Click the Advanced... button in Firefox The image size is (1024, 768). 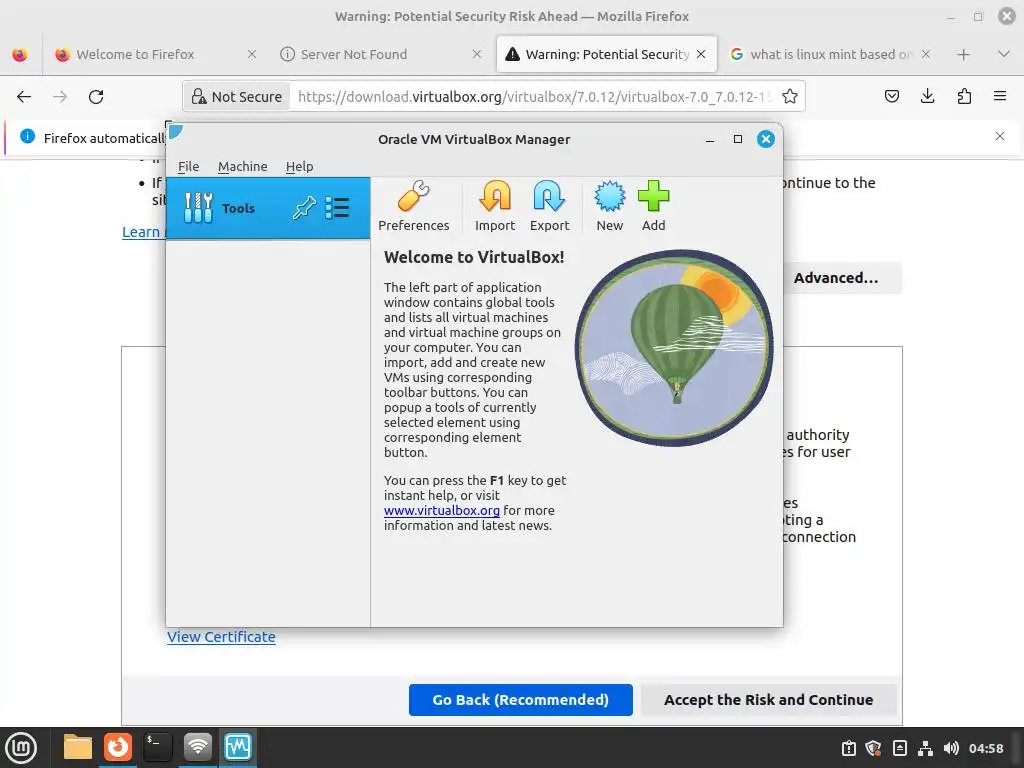coord(836,278)
